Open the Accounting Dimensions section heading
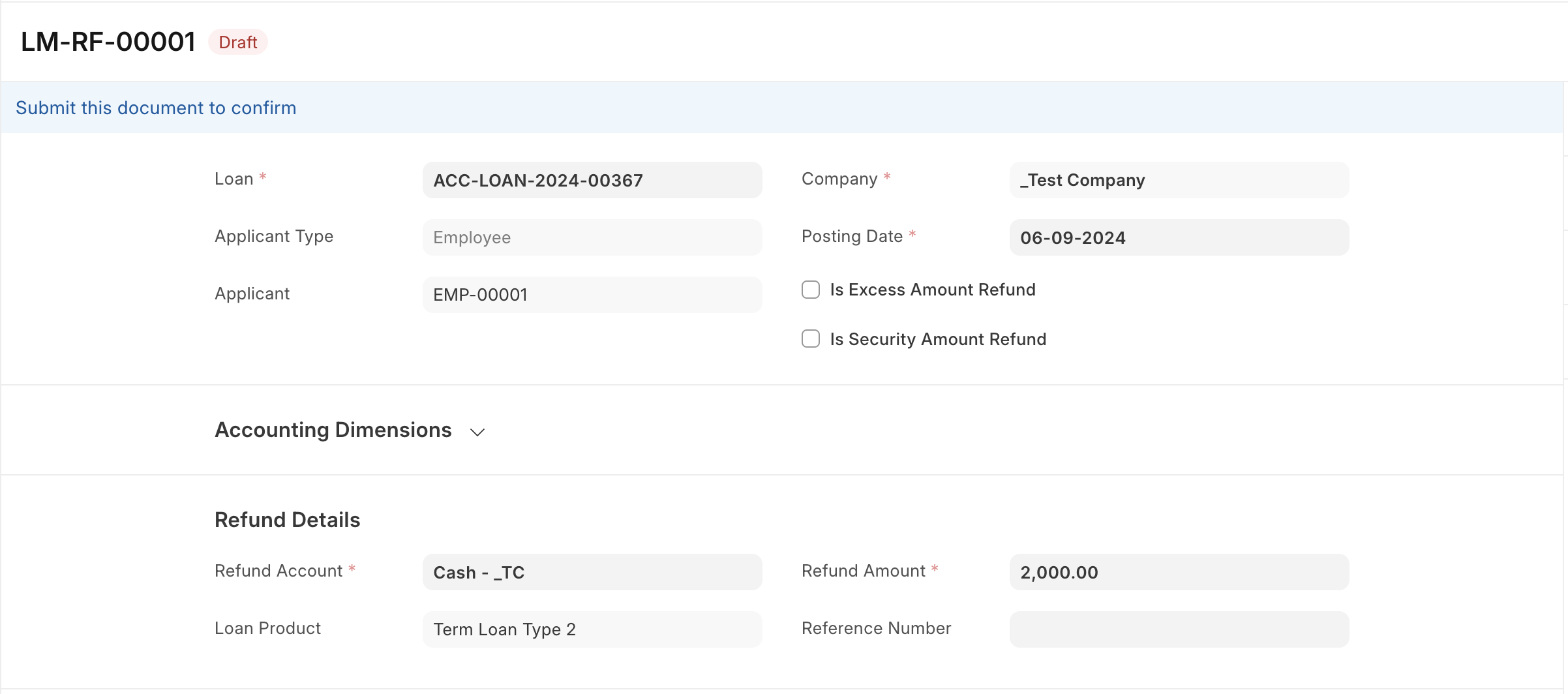The height and width of the screenshot is (694, 1568). pyautogui.click(x=333, y=430)
